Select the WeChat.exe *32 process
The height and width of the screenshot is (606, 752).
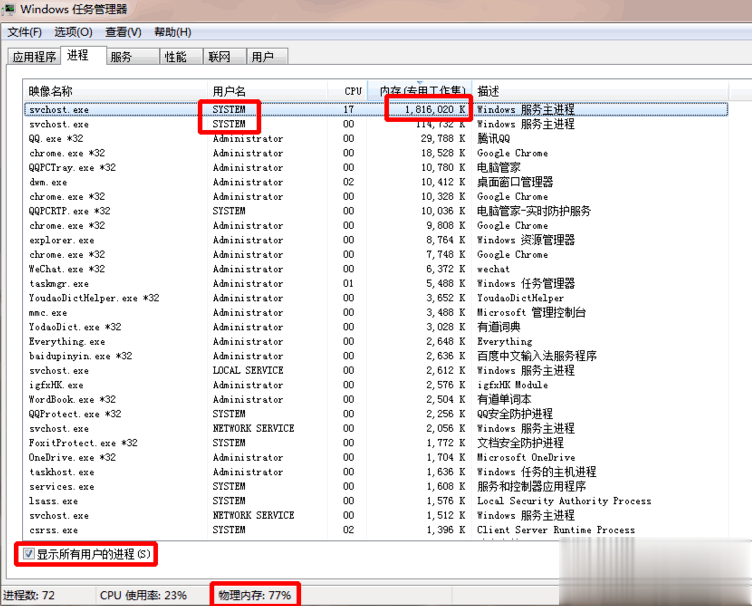coord(376,269)
